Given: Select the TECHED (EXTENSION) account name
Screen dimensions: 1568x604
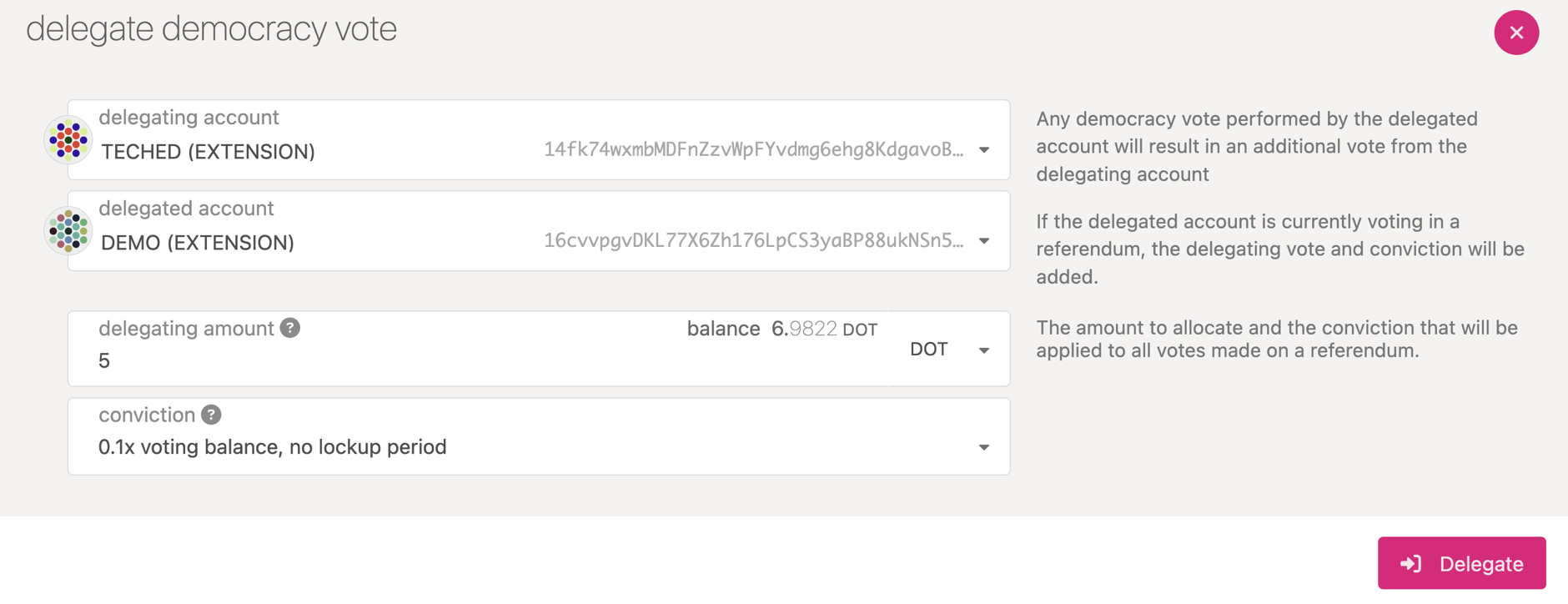Looking at the screenshot, I should tap(208, 152).
